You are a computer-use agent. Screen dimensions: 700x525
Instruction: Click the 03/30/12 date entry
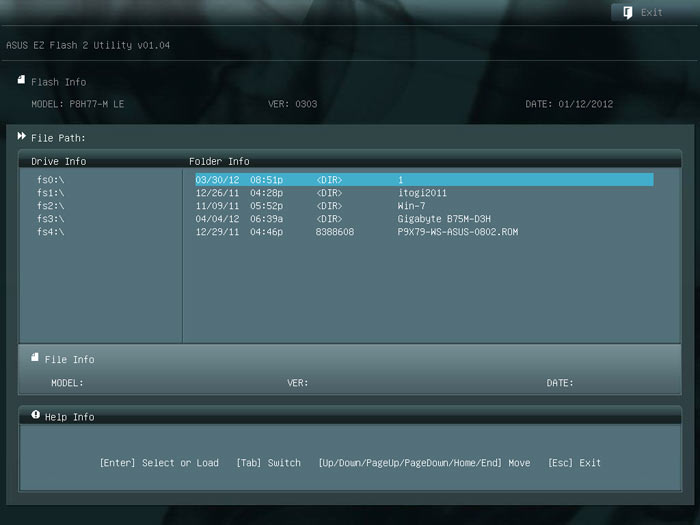pos(217,180)
